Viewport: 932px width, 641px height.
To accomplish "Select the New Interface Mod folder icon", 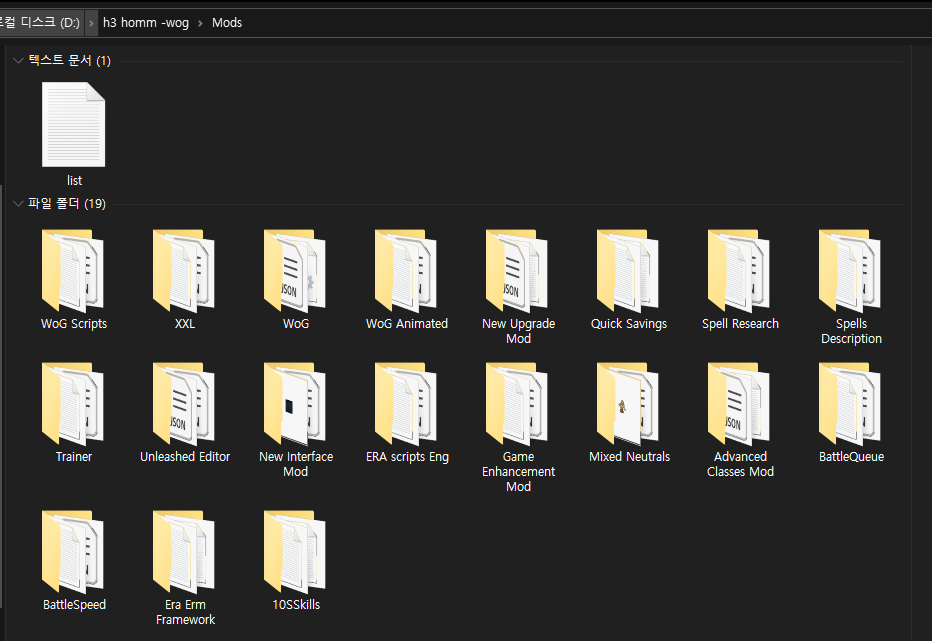I will 295,404.
